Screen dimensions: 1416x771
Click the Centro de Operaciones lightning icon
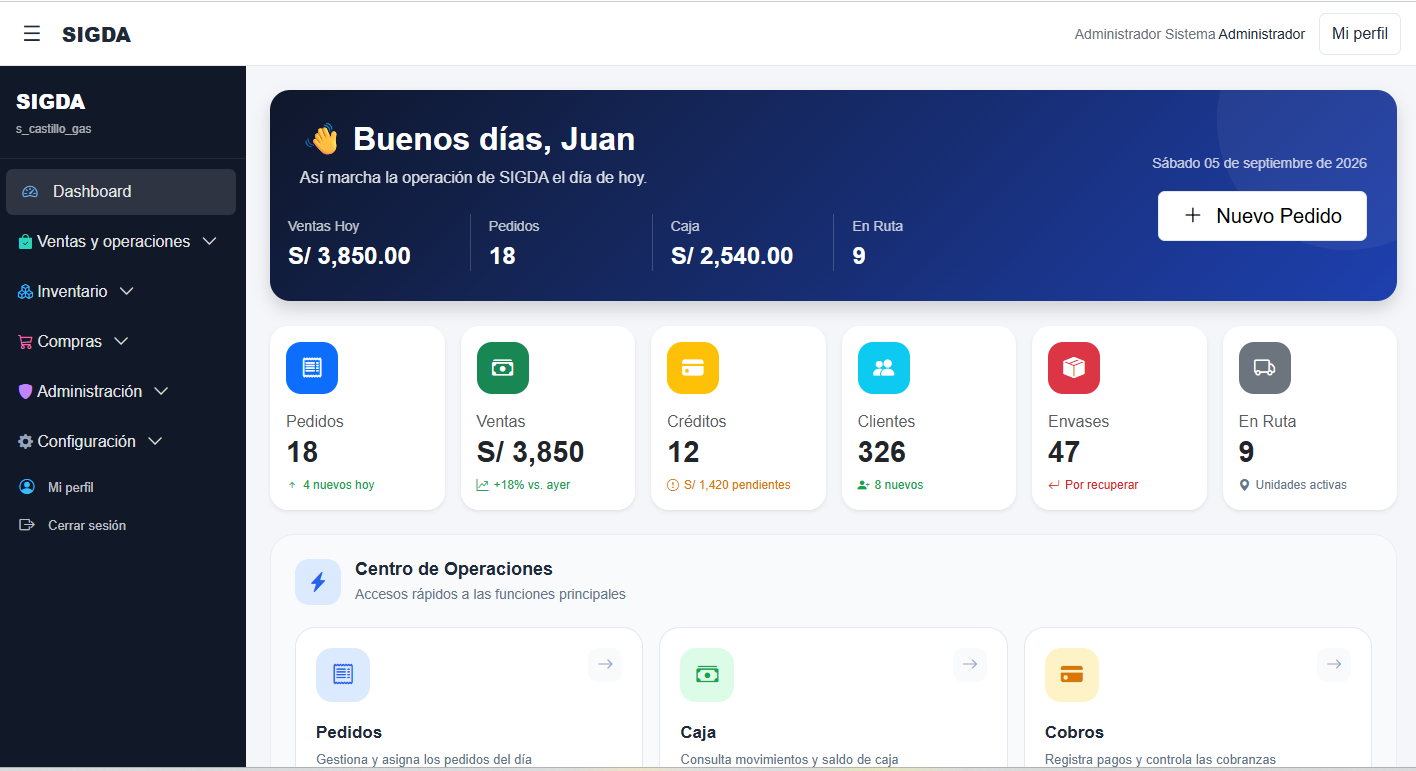click(318, 582)
